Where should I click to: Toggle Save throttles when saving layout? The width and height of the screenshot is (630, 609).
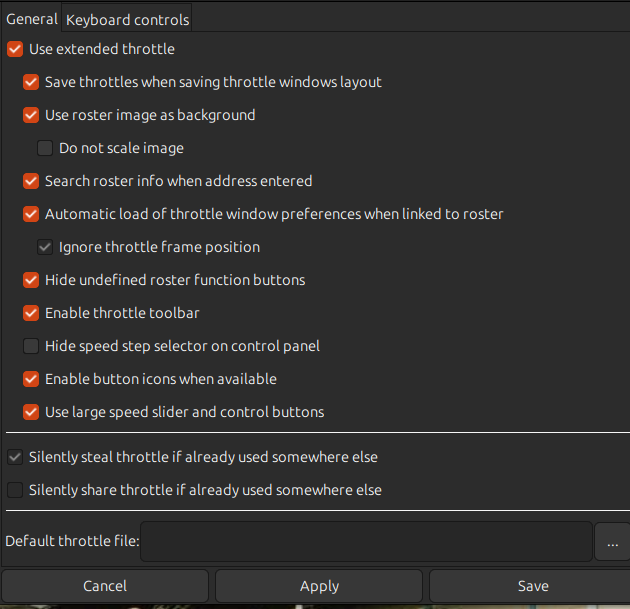pyautogui.click(x=31, y=82)
